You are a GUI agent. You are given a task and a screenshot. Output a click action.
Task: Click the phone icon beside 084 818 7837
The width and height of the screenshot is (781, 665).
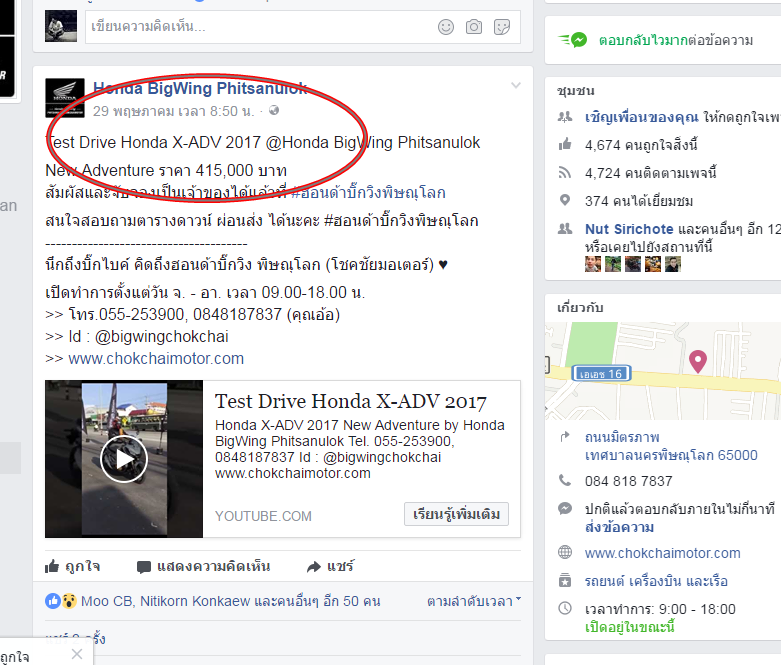point(565,480)
